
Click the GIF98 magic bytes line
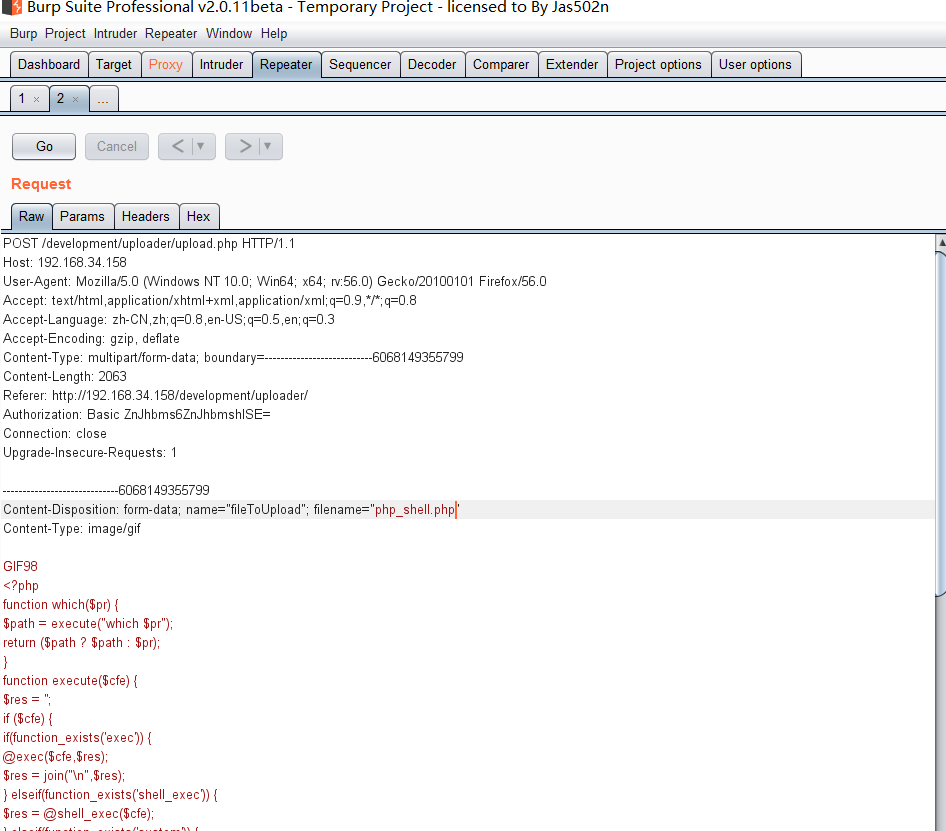21,567
